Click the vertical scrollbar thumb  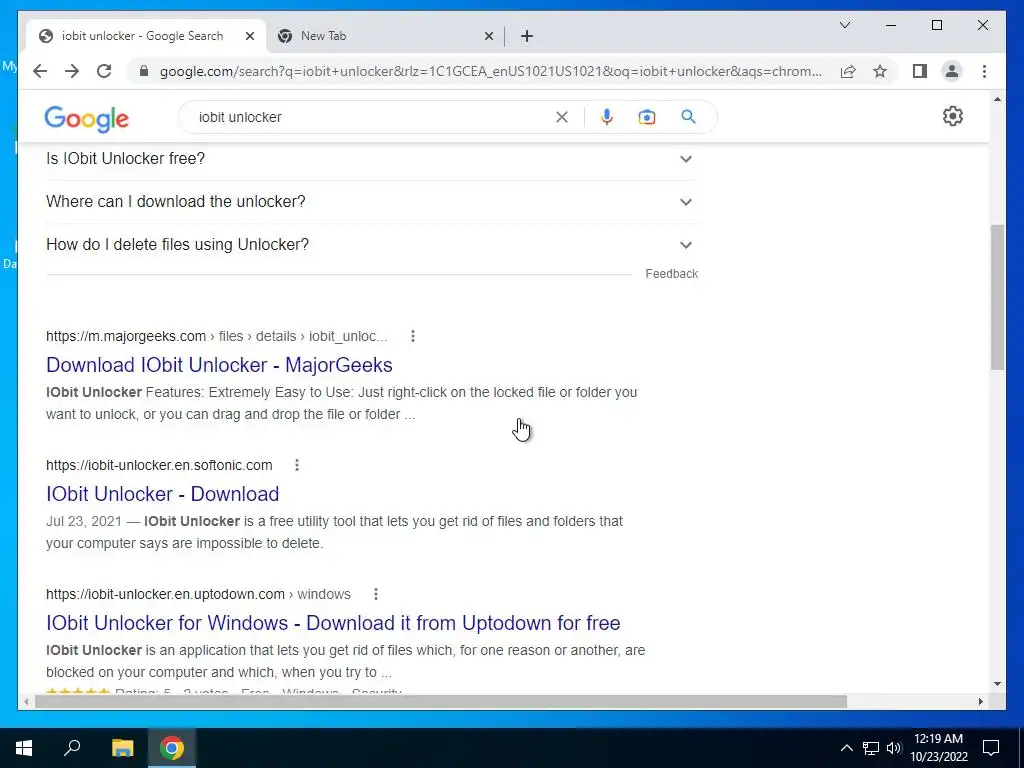(997, 297)
